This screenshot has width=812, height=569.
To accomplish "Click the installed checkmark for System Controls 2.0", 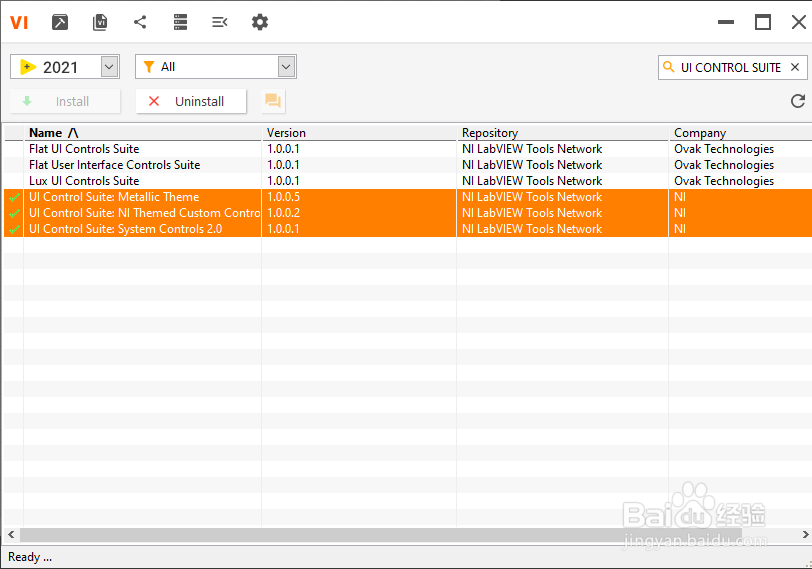I will pos(14,229).
